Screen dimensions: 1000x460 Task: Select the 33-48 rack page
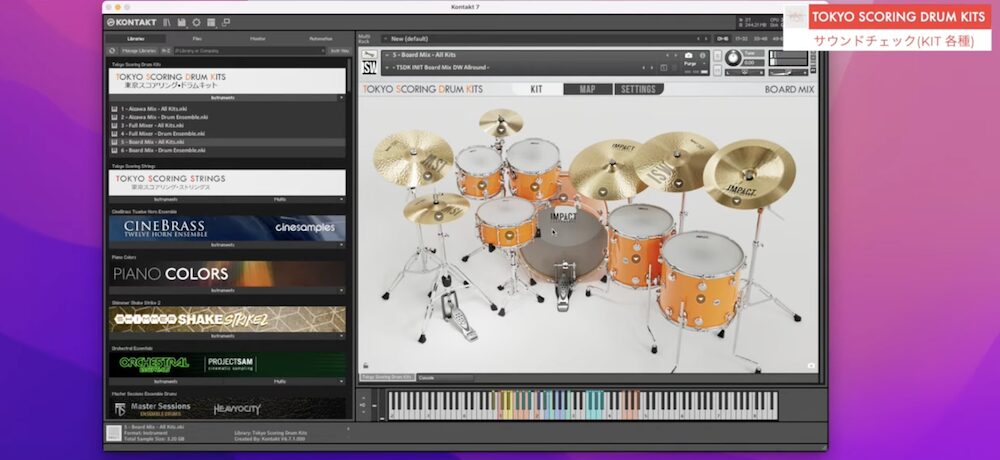tap(760, 39)
